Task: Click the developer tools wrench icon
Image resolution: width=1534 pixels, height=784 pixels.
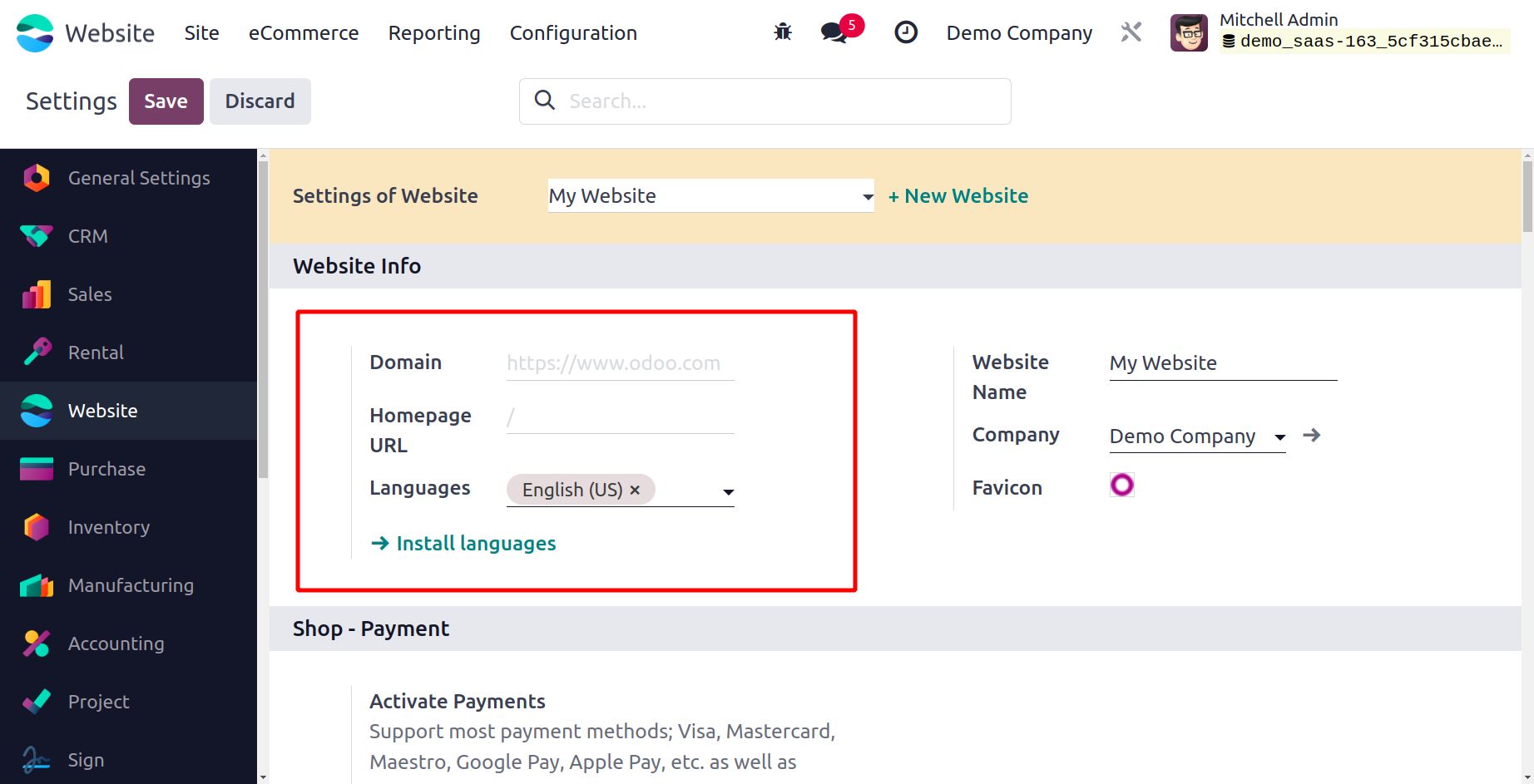Action: coord(1131,32)
